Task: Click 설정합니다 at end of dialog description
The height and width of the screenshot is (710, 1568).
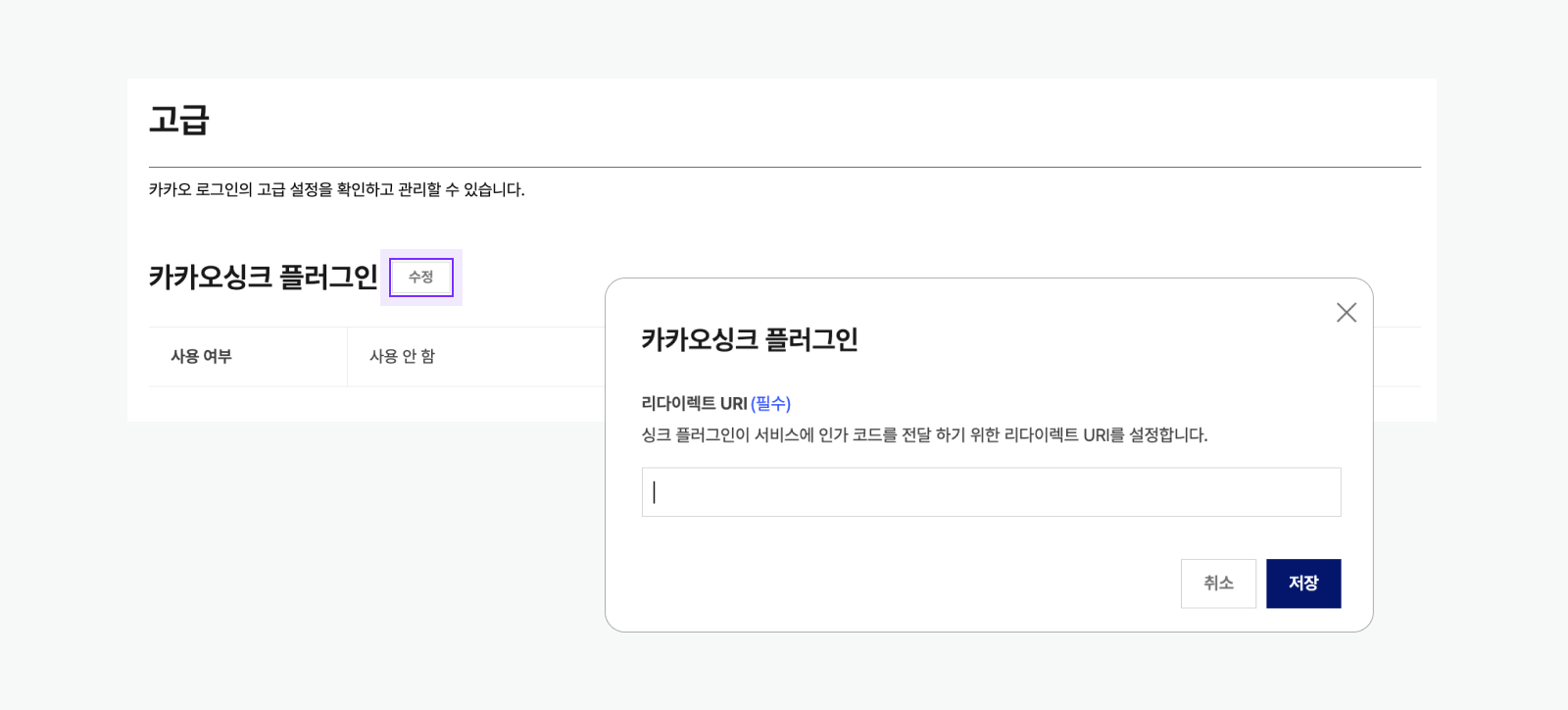Action: (x=1167, y=434)
